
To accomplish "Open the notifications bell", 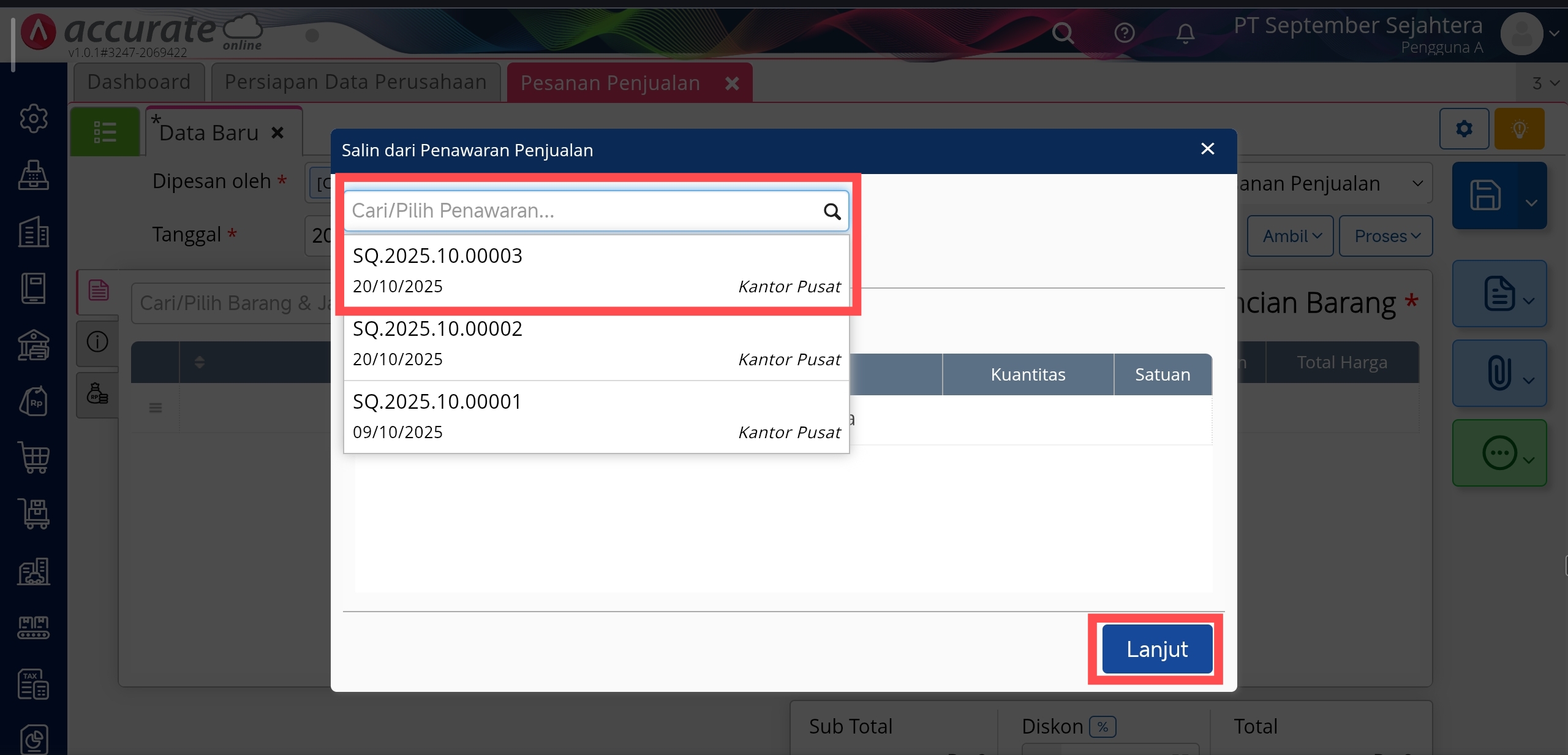I will click(1185, 33).
